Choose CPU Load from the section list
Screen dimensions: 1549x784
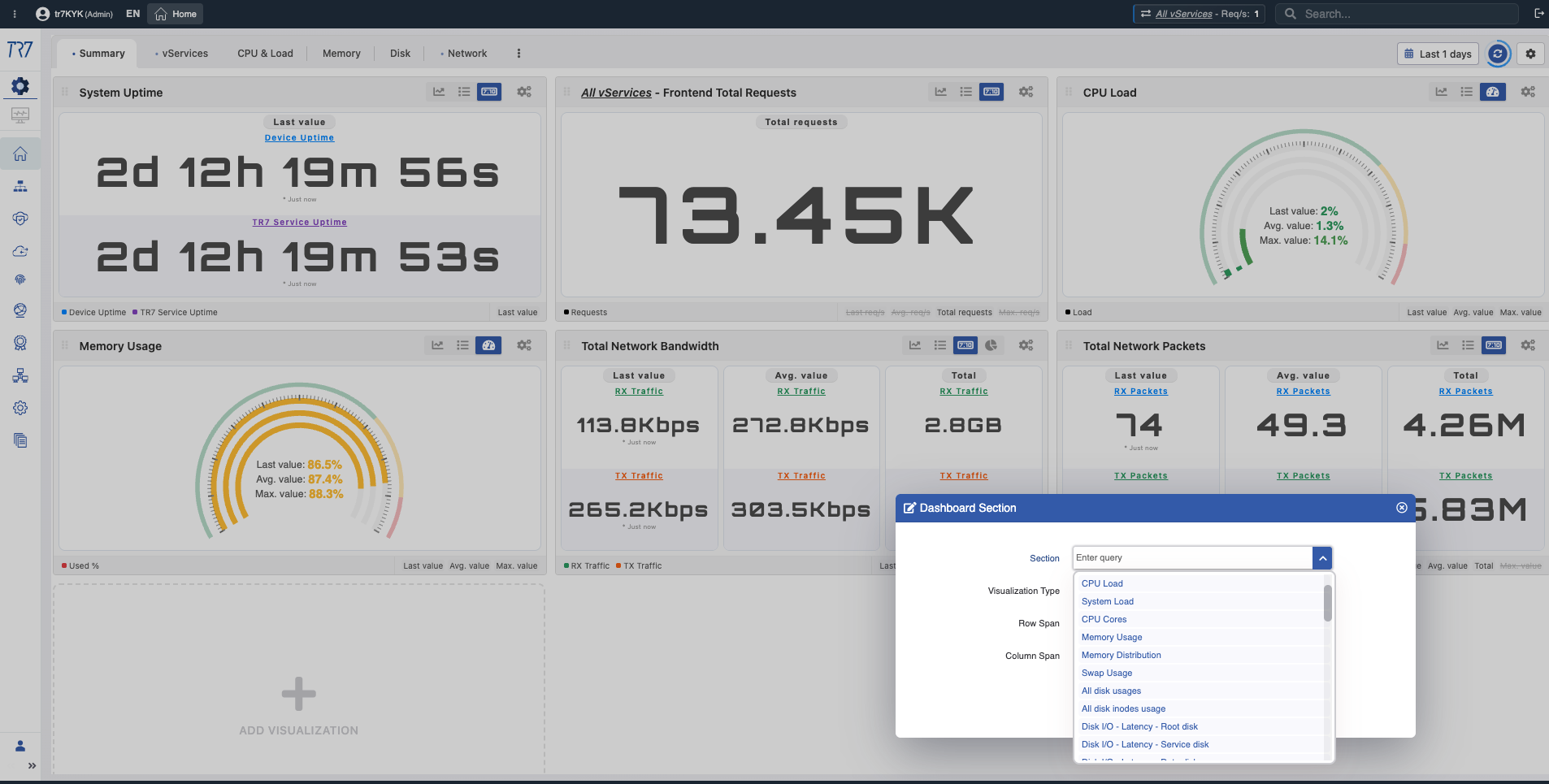[1102, 583]
